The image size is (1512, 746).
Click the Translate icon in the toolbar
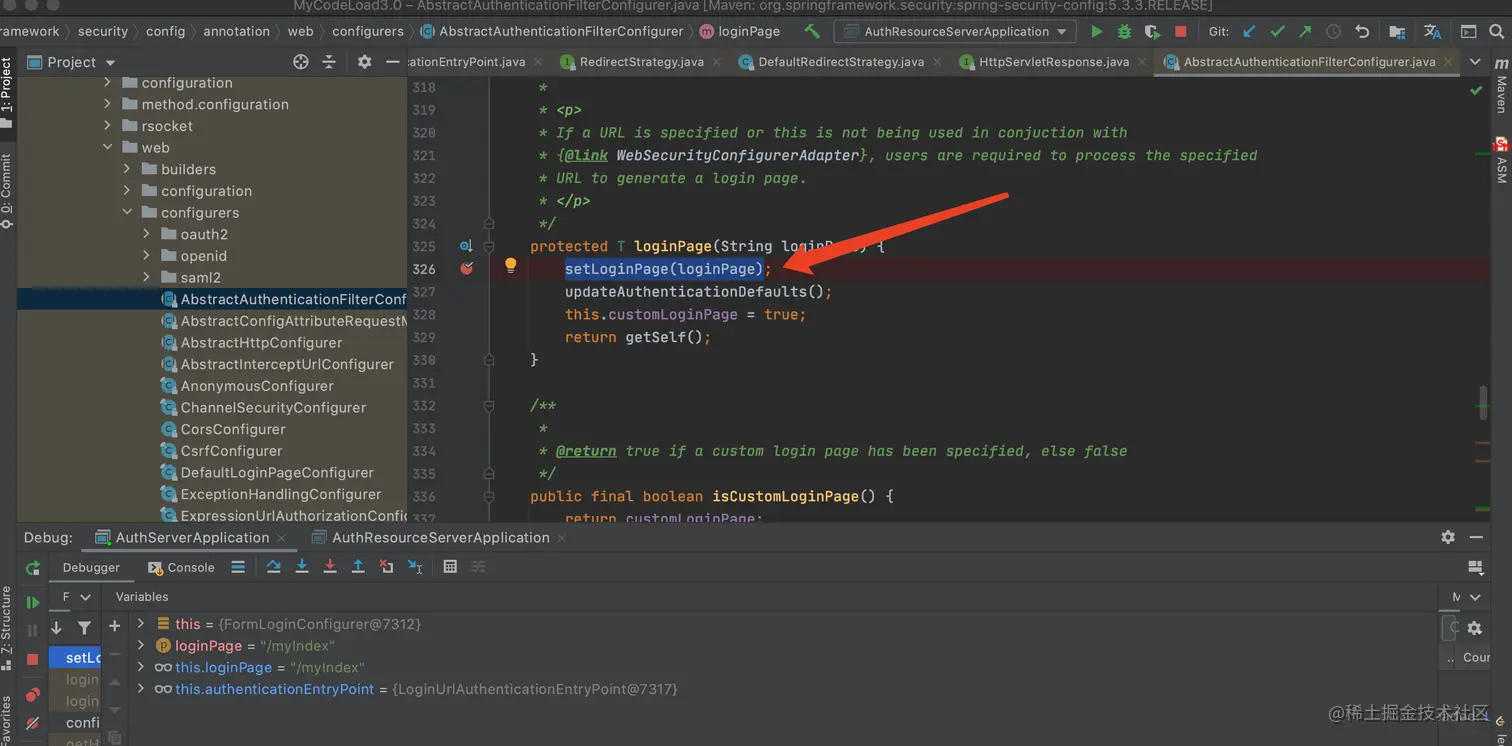[x=1433, y=31]
